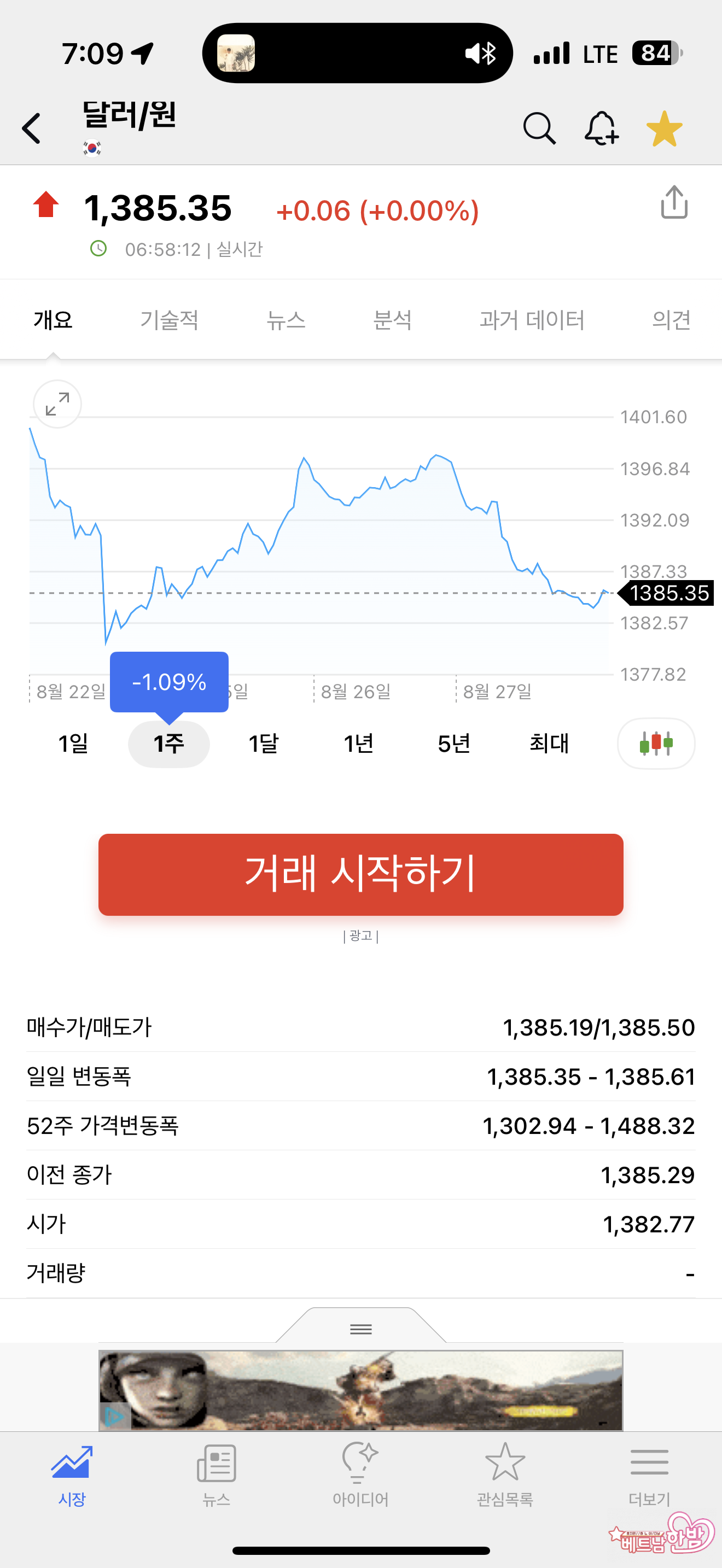Expand the bottom drawer handle
This screenshot has width=722, height=1568.
coord(361,1329)
